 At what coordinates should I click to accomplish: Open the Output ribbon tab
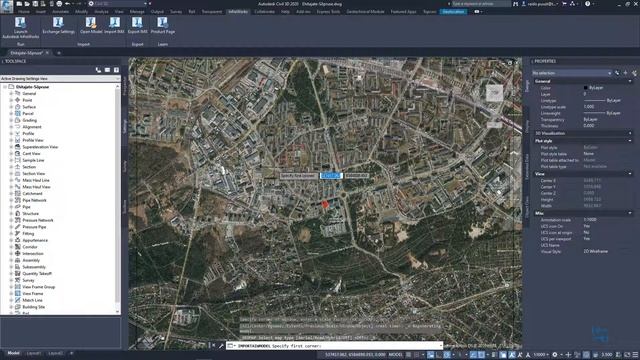(x=157, y=11)
